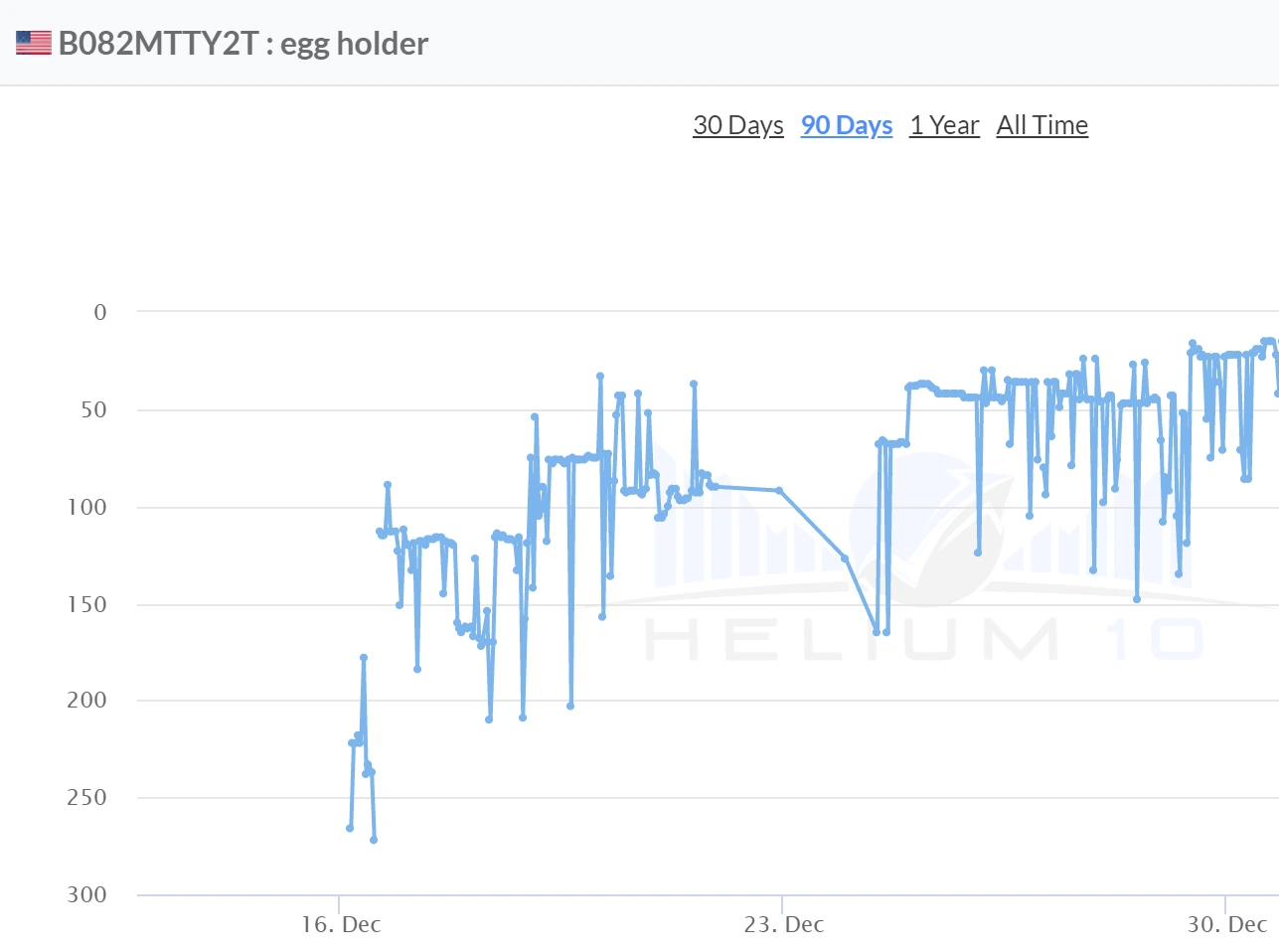Screen dimensions: 1279x952
Task: Switch to the 90 Days view
Action: pos(847,125)
